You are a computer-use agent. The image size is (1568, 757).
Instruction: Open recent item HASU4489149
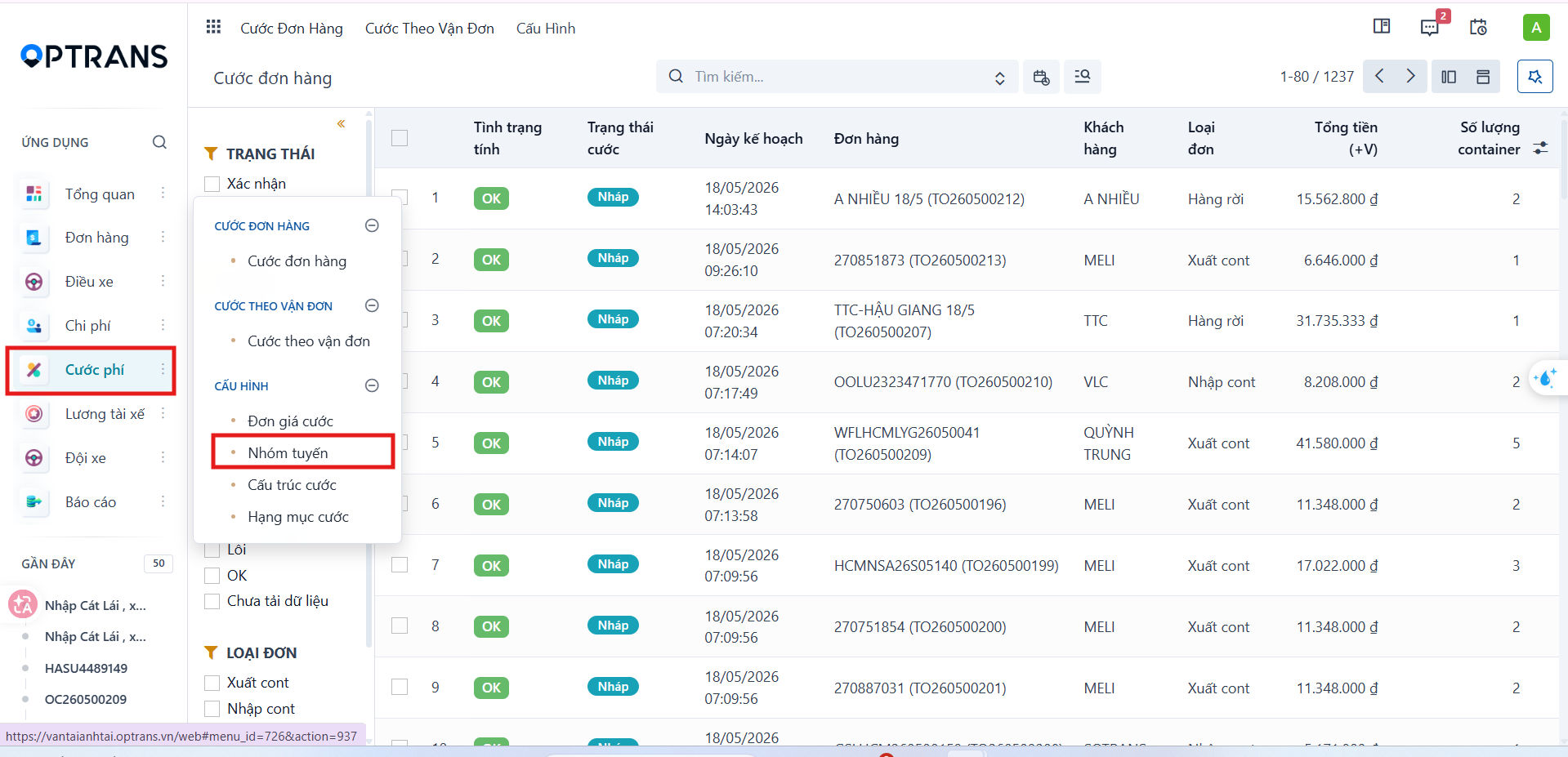86,668
